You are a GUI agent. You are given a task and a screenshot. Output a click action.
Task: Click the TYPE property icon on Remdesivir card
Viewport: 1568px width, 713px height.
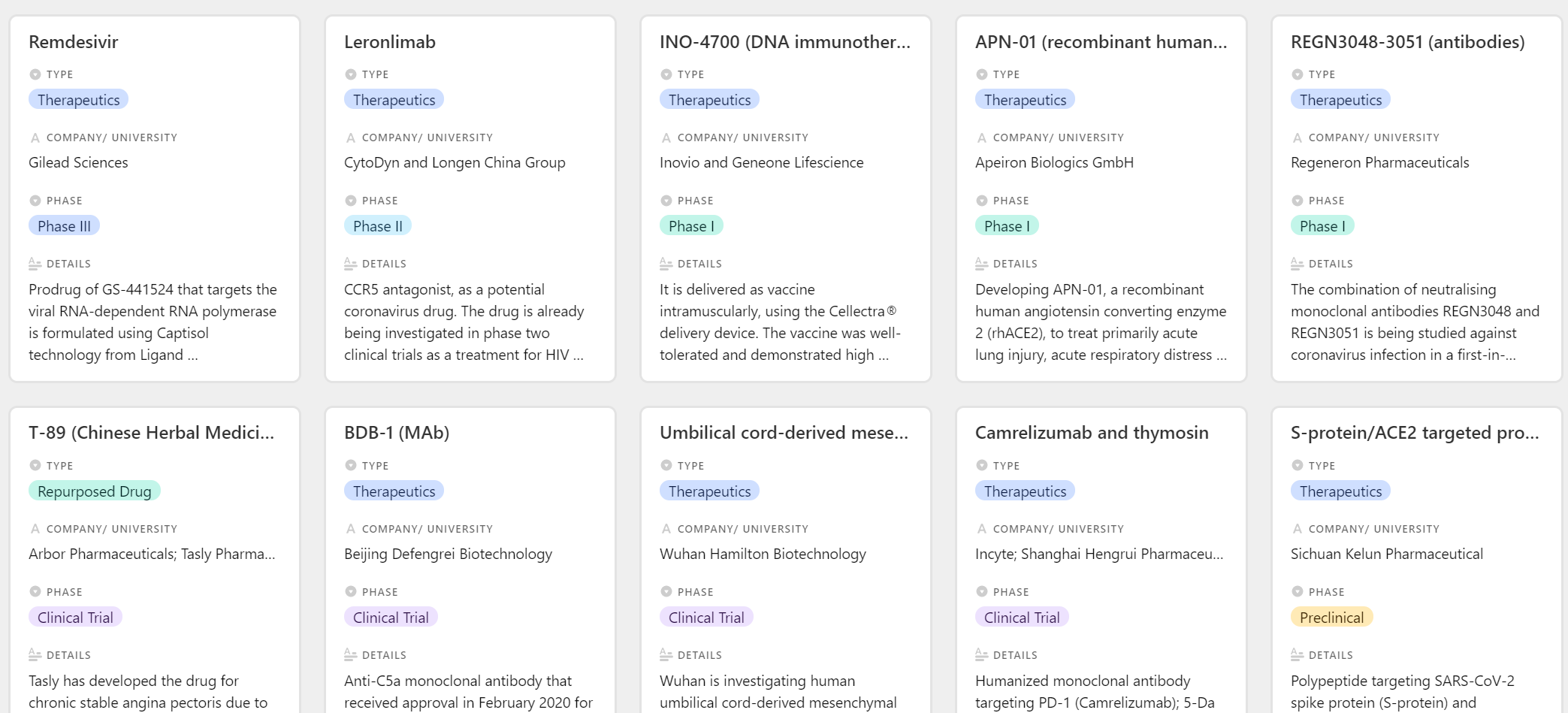35,74
